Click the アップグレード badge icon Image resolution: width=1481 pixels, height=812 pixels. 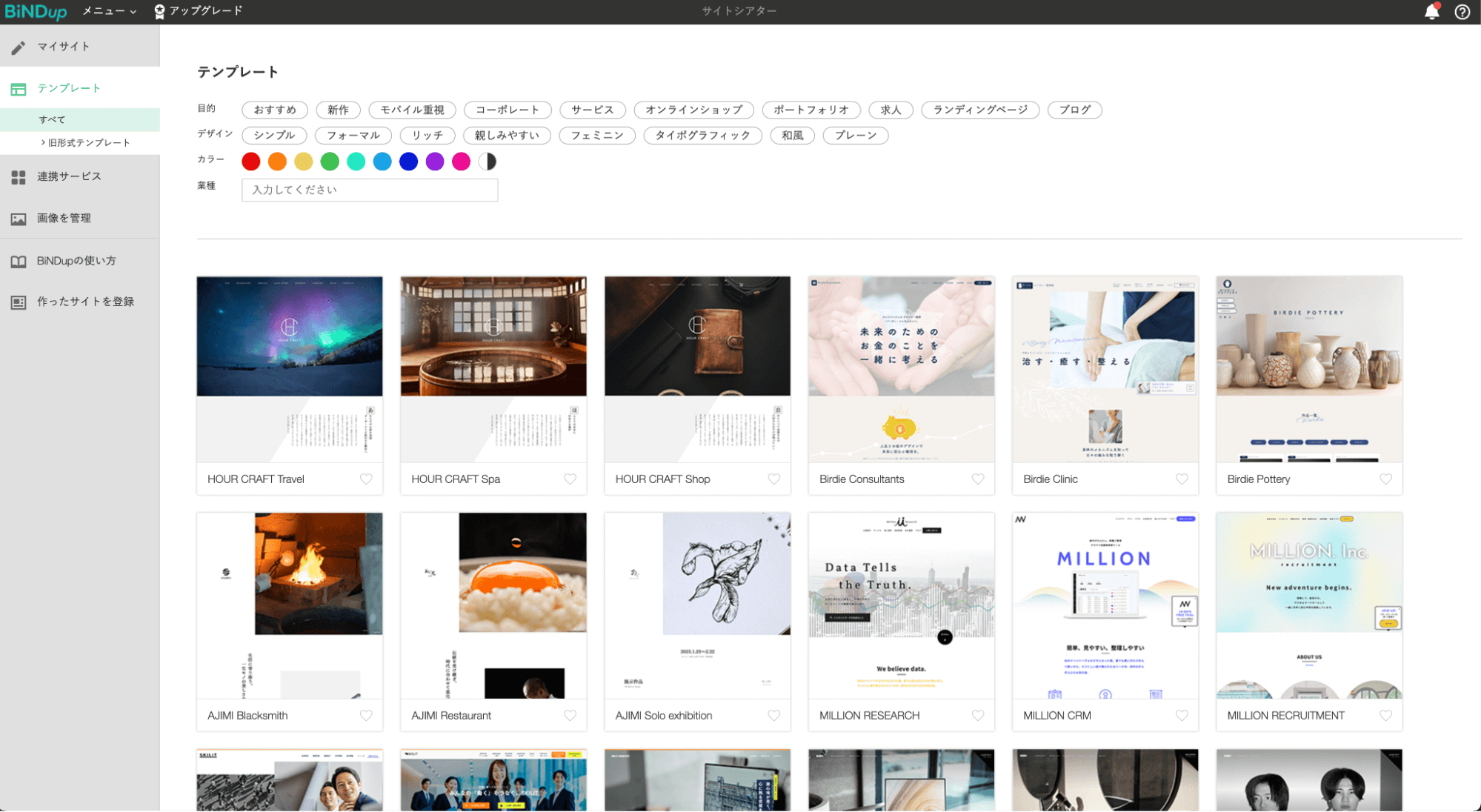click(159, 11)
